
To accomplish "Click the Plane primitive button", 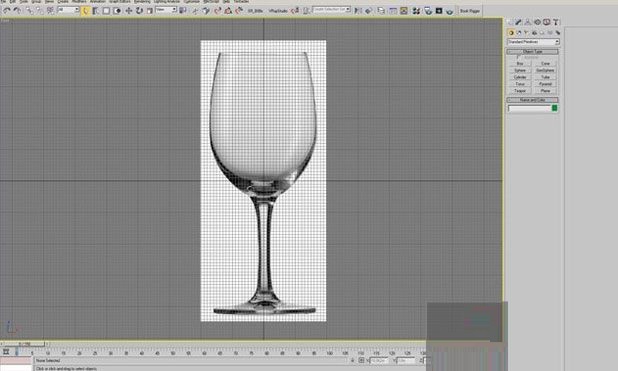I will point(545,91).
